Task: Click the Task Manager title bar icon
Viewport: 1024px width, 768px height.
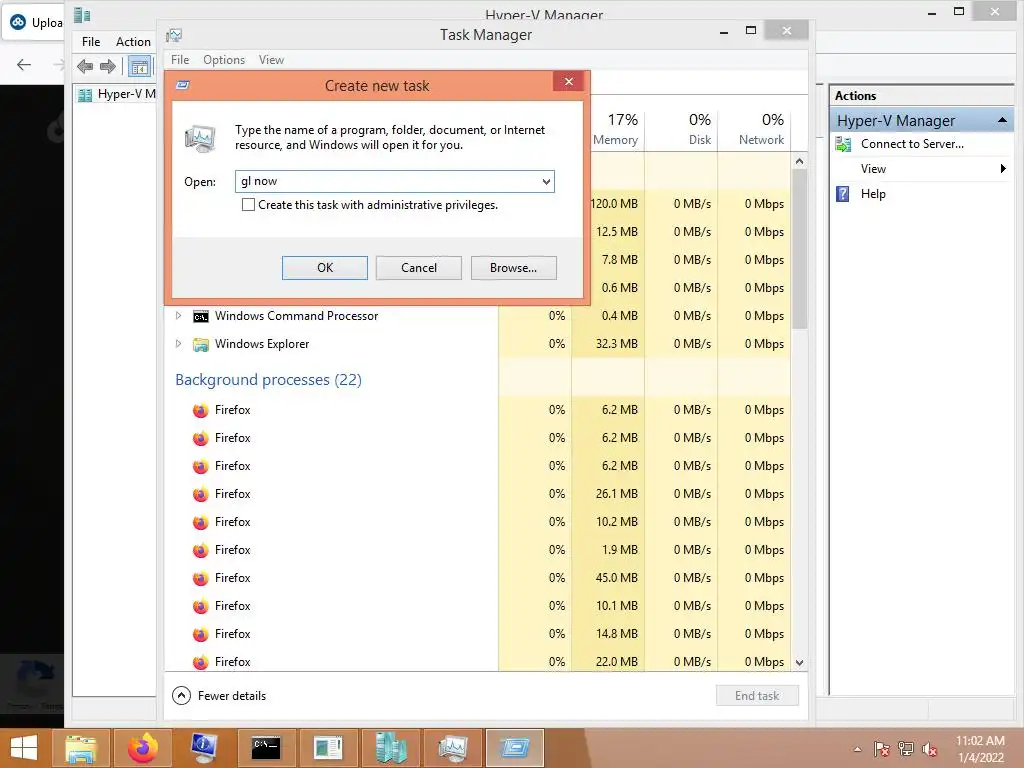Action: point(174,35)
